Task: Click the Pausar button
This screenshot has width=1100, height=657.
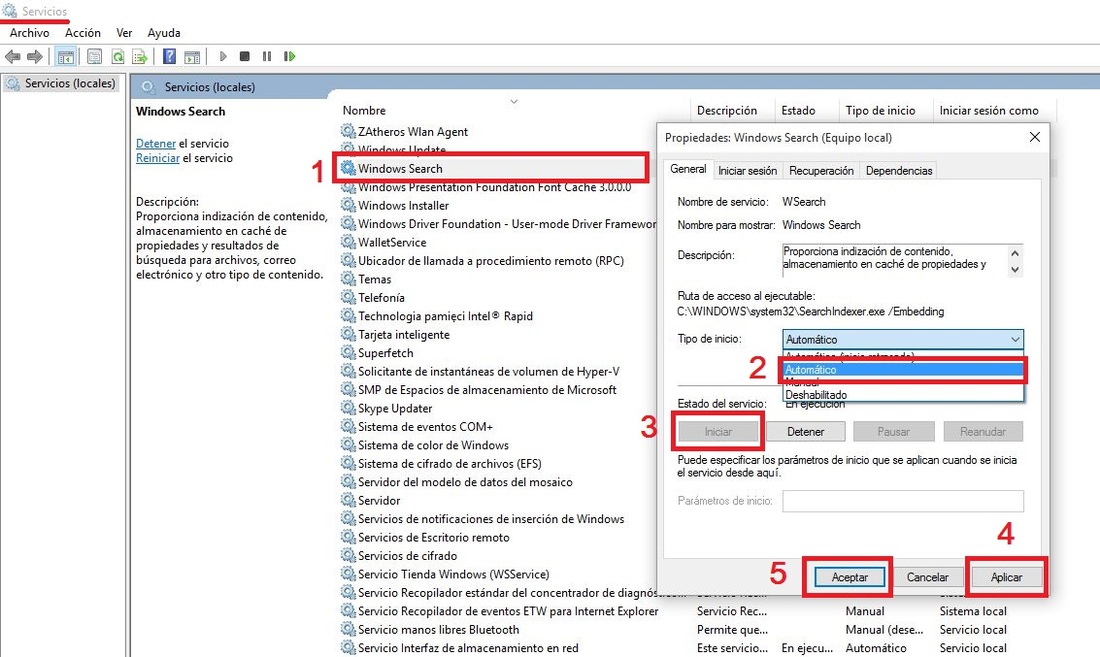Action: click(x=893, y=432)
